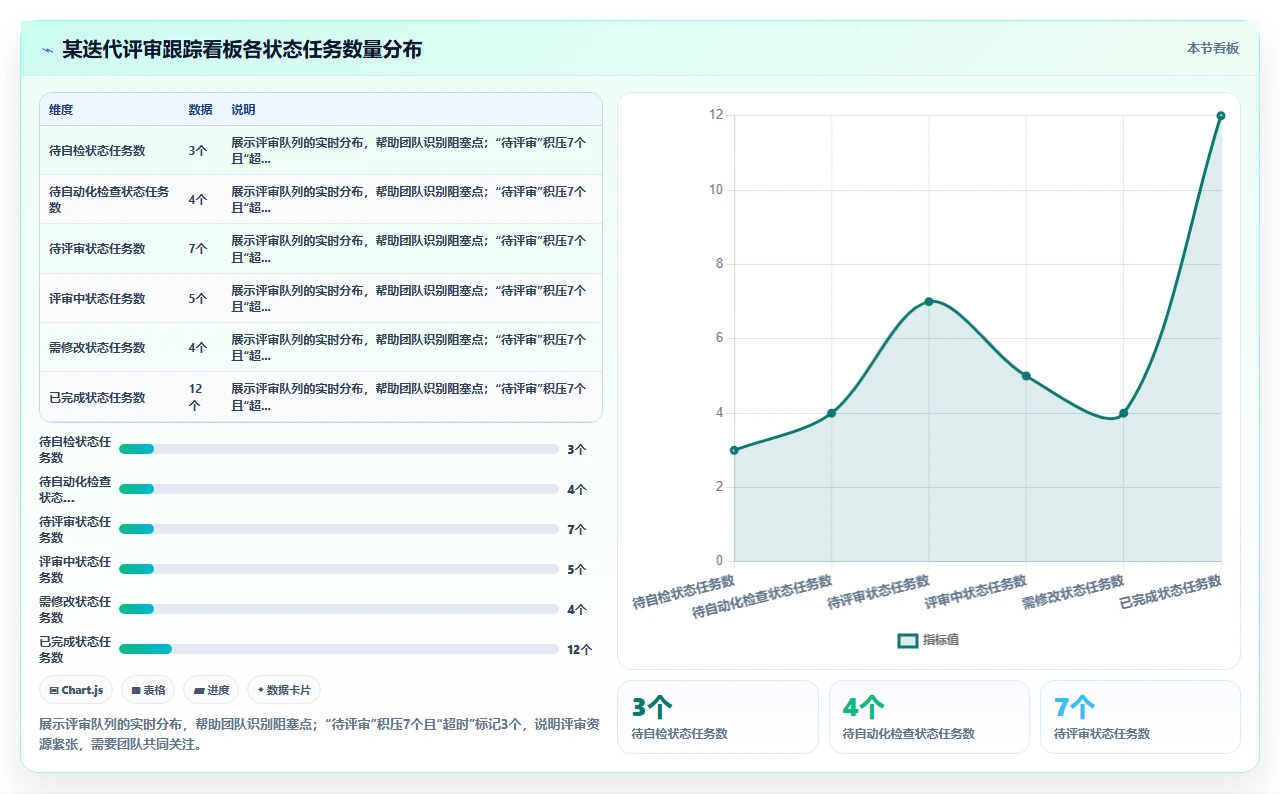The height and width of the screenshot is (794, 1280).
Task: Click the 3个 value in table
Action: tap(198, 151)
